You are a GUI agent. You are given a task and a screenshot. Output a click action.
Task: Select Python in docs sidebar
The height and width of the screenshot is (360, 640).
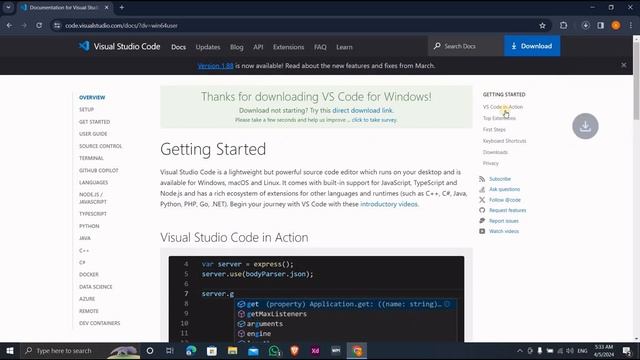tap(89, 226)
